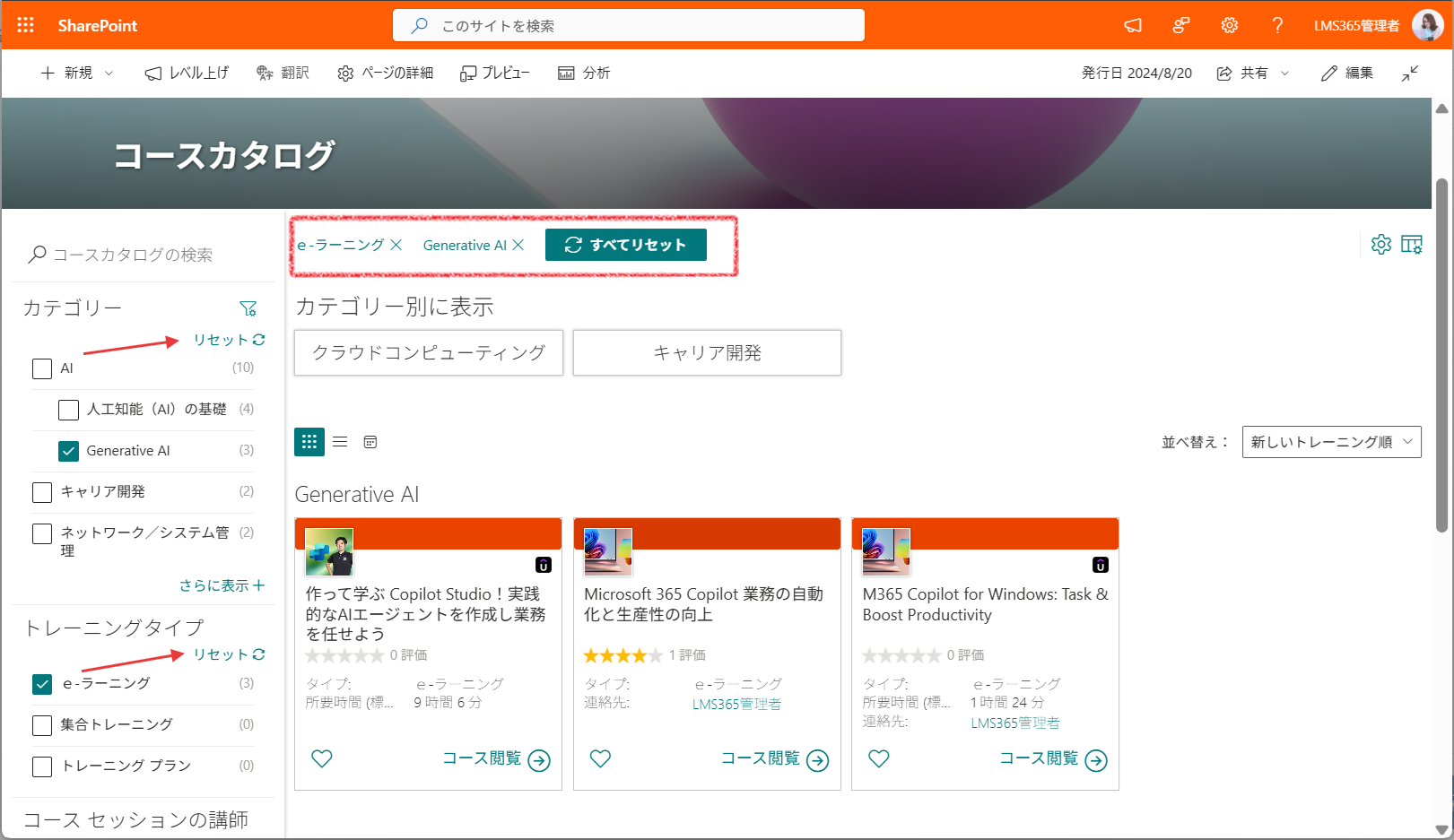Click the page vertical scrollbar thumb

[x=1441, y=356]
